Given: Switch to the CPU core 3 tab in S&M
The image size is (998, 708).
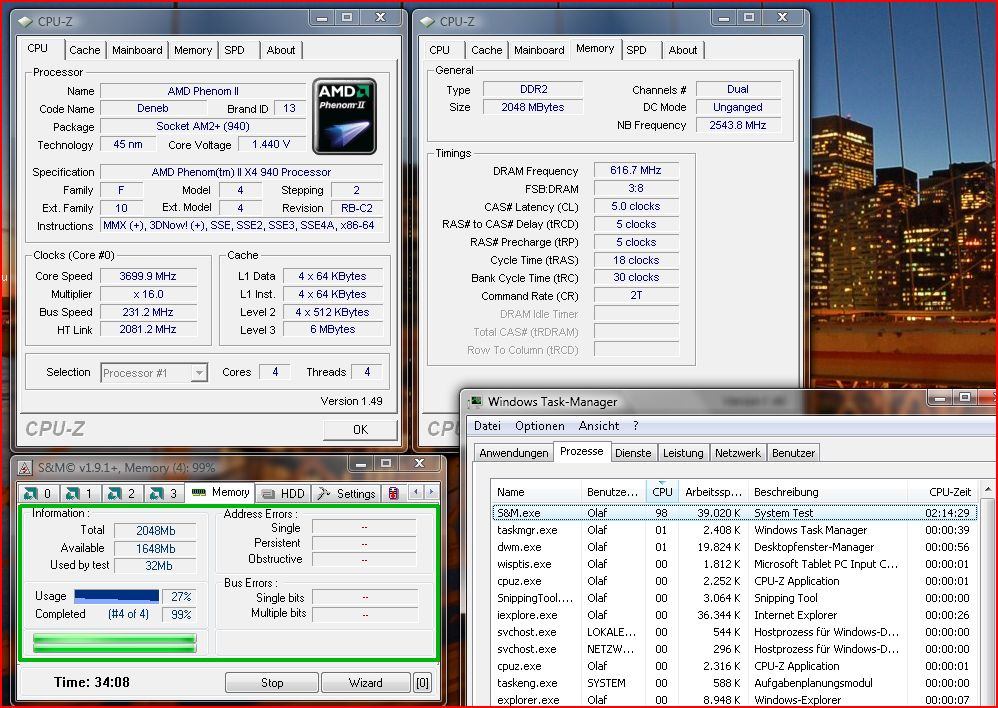Looking at the screenshot, I should pyautogui.click(x=164, y=493).
